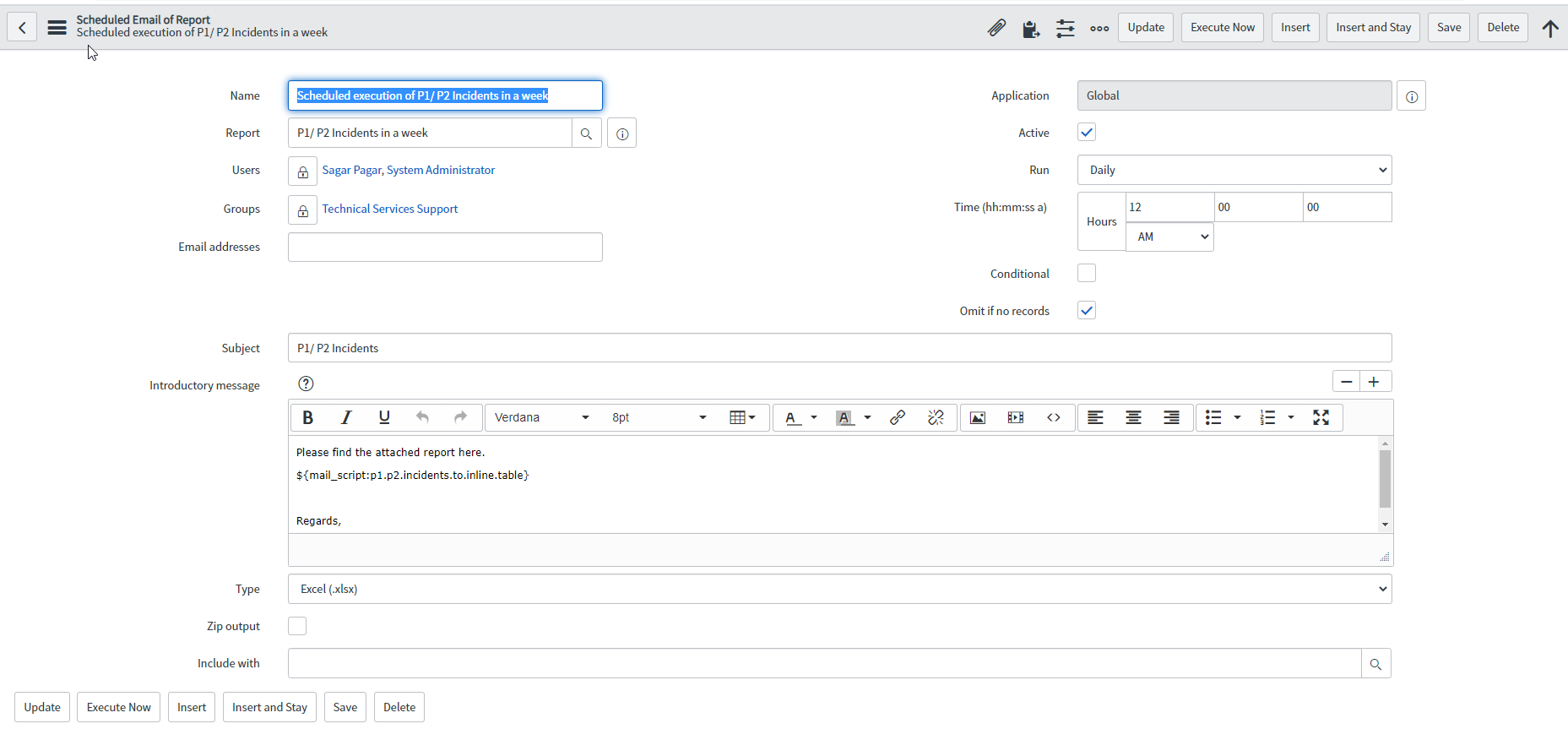The image size is (1568, 729).
Task: Open personalize form sliders icon
Action: point(1066,29)
